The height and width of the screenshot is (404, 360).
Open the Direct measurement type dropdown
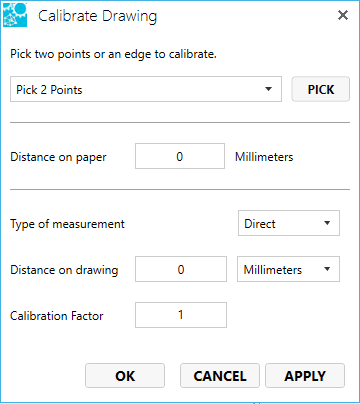pos(289,223)
